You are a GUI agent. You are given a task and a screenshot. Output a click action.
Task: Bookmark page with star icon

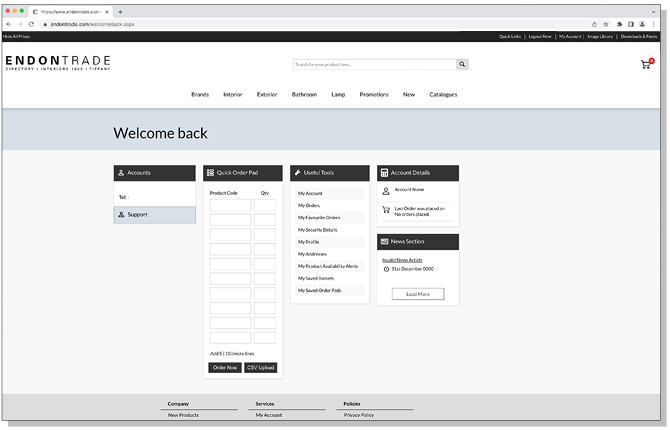tap(606, 24)
